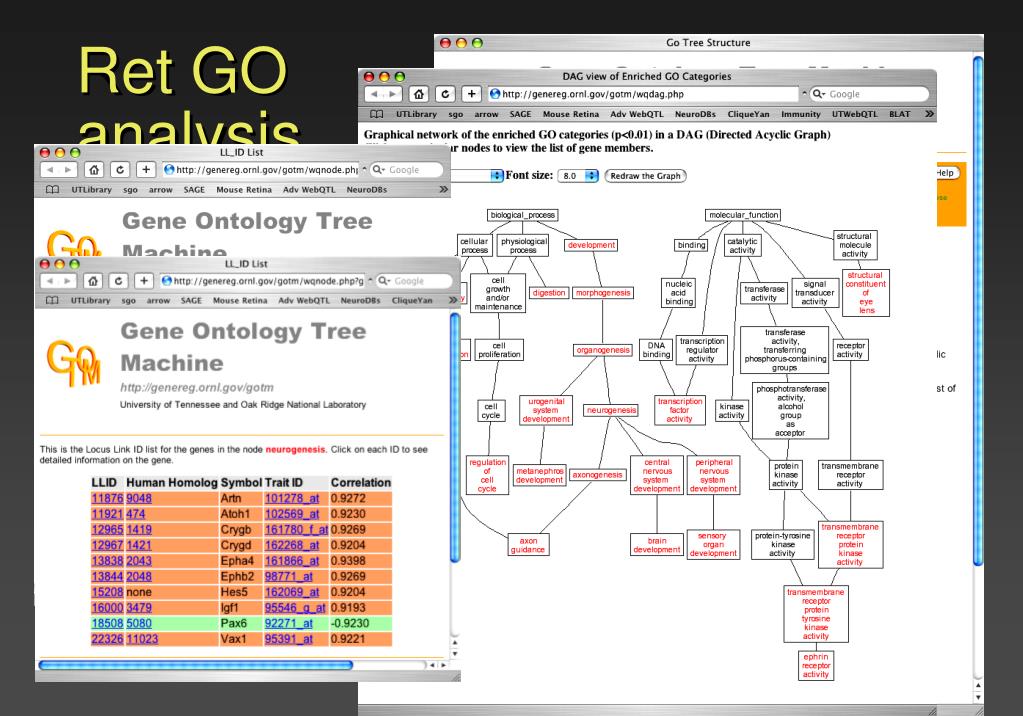
Task: Open LLID link 22326 for Vax1
Action: (x=107, y=640)
